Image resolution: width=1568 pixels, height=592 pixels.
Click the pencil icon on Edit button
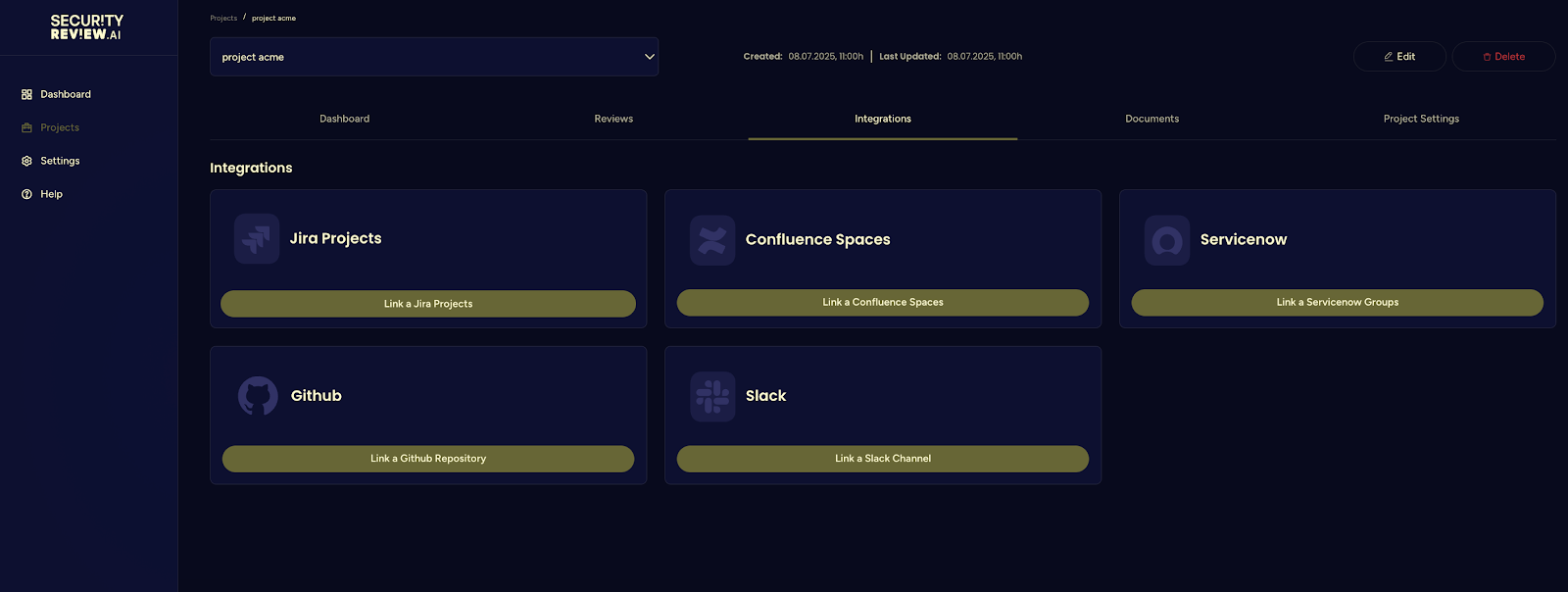tap(1388, 57)
